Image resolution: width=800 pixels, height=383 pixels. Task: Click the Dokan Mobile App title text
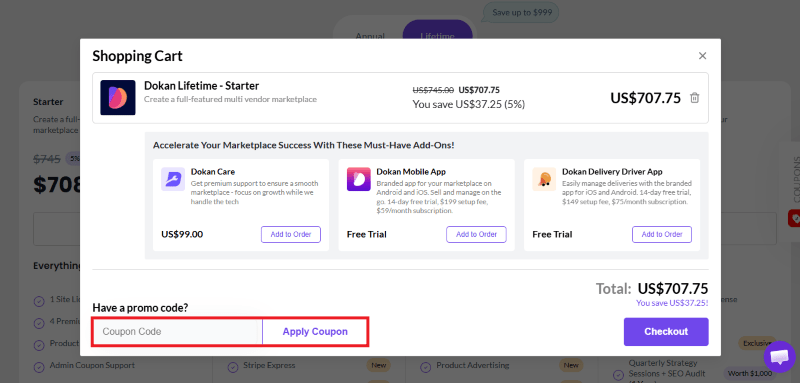click(x=411, y=172)
